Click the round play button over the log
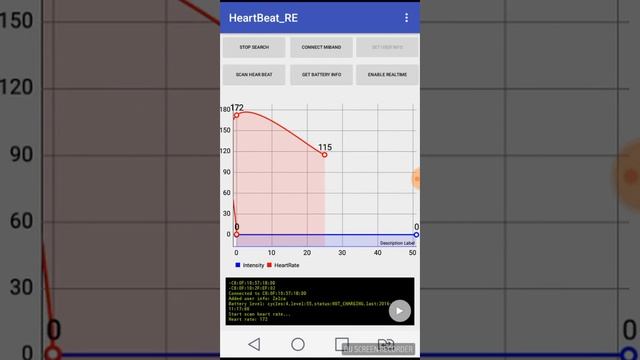 click(400, 311)
